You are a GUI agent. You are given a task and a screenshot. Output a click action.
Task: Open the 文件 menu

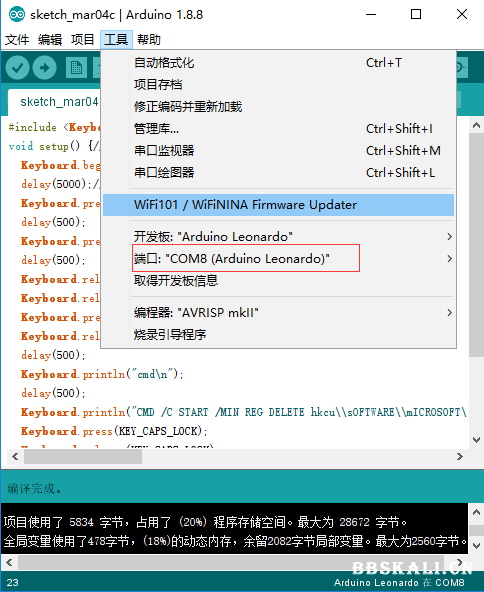click(x=17, y=39)
